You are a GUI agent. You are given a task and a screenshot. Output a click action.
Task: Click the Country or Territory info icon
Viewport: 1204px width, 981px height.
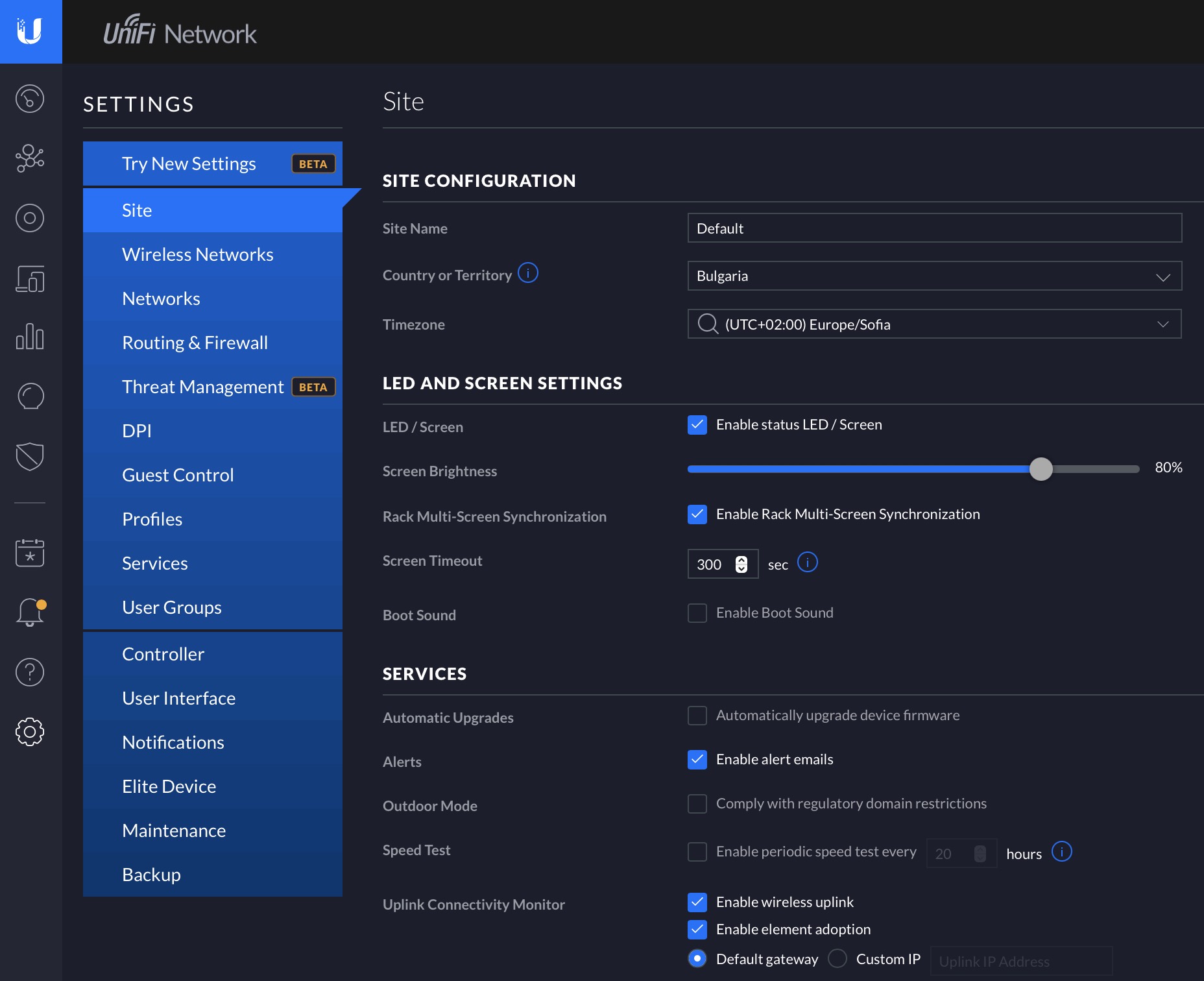[528, 272]
